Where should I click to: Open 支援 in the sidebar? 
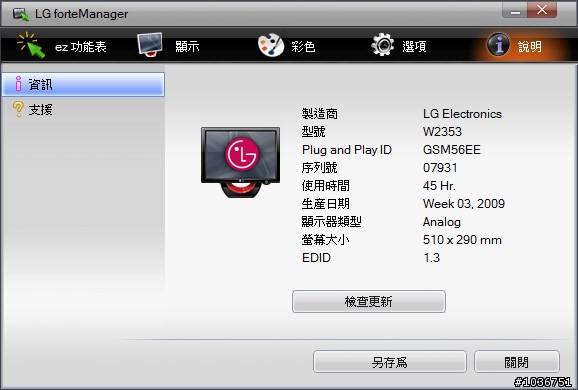(83, 109)
